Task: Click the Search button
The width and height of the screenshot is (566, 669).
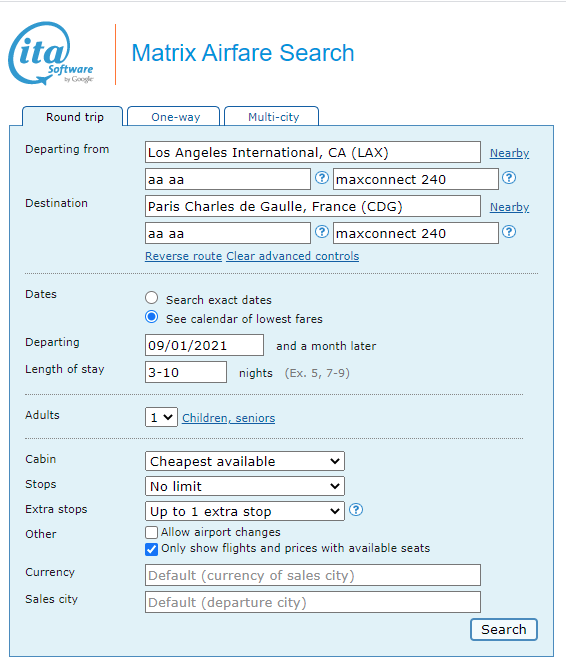Action: click(x=504, y=629)
